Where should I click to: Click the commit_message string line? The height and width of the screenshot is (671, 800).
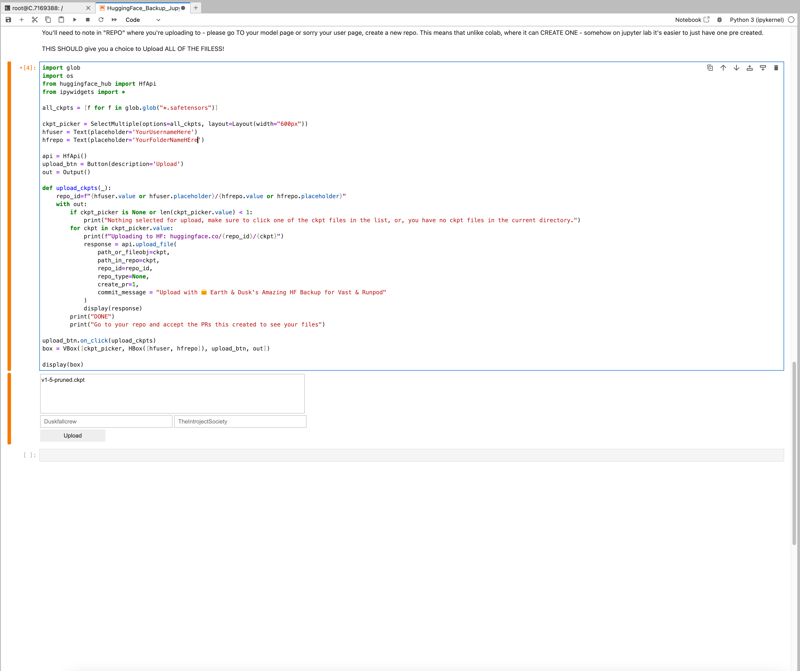(242, 292)
